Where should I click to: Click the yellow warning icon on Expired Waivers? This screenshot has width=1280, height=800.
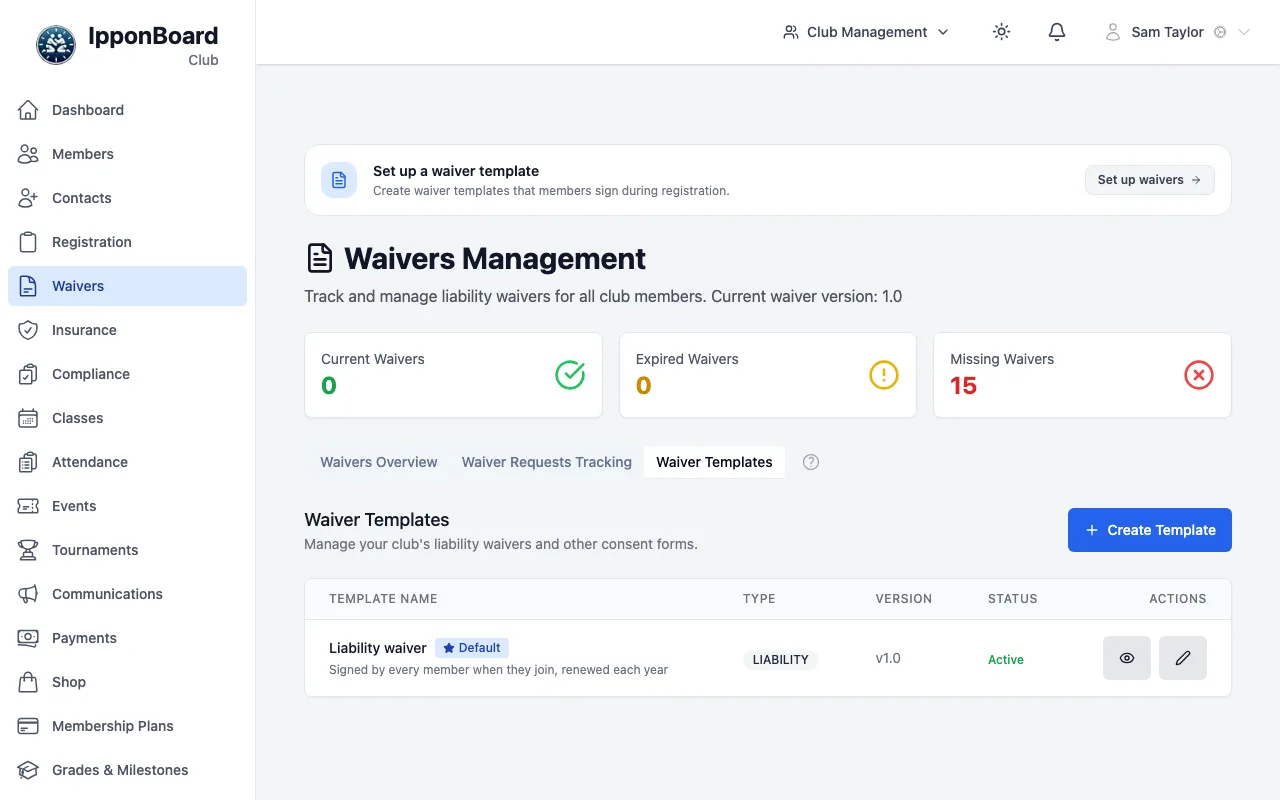[884, 375]
